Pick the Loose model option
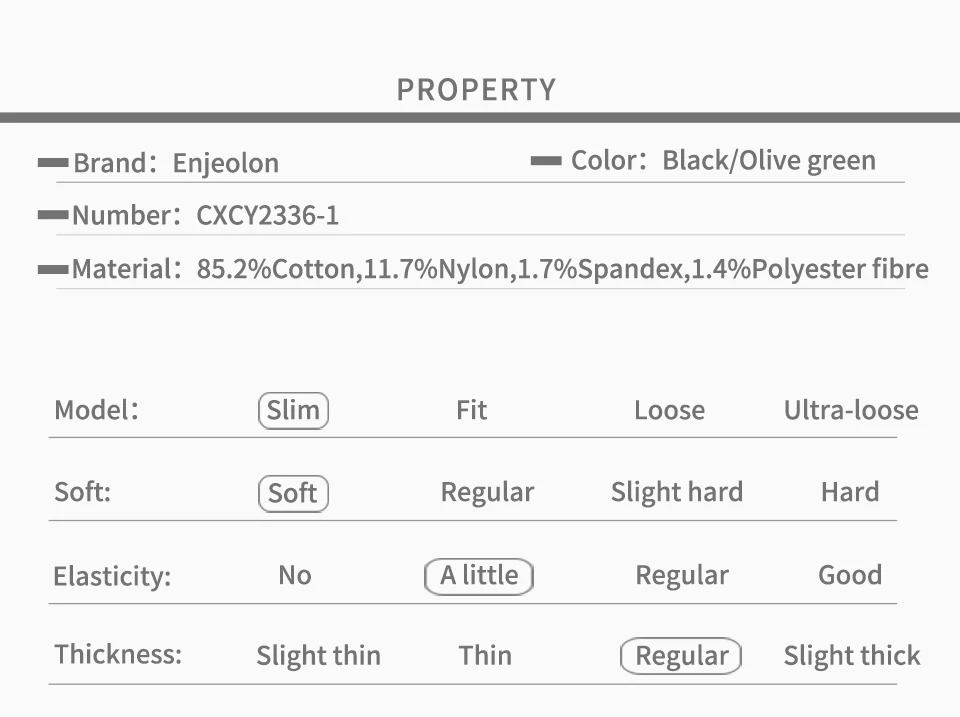The width and height of the screenshot is (960, 717). [x=669, y=410]
